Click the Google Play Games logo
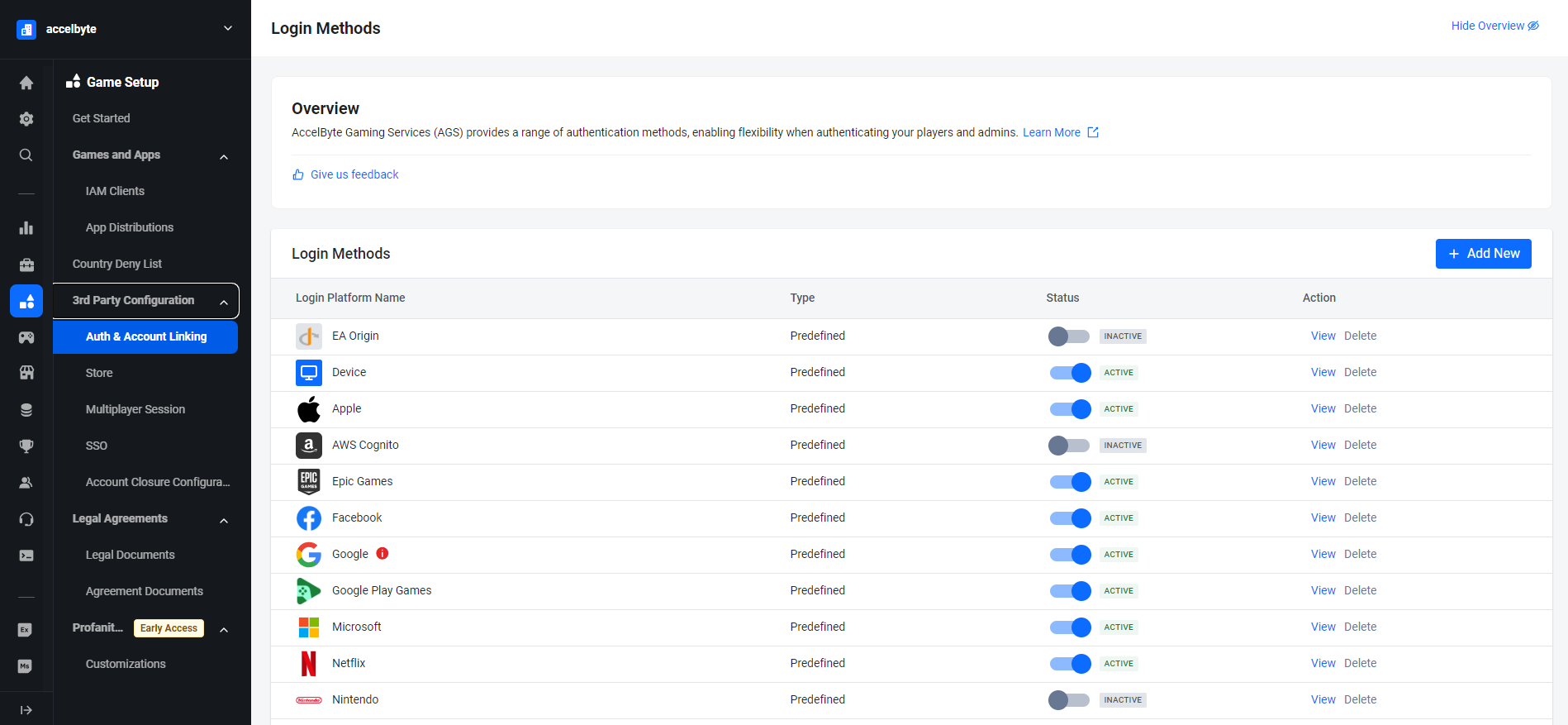Image resolution: width=1568 pixels, height=725 pixels. tap(309, 591)
